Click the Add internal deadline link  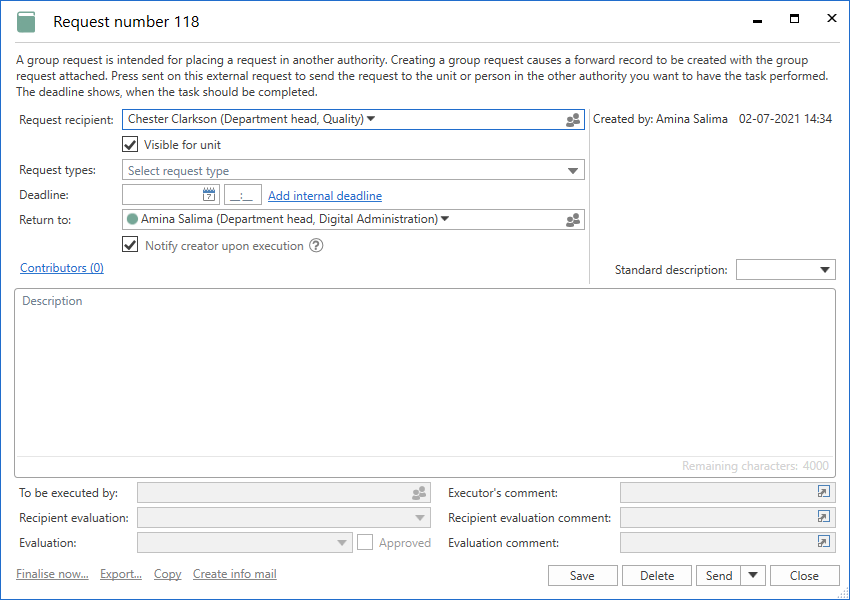point(324,196)
